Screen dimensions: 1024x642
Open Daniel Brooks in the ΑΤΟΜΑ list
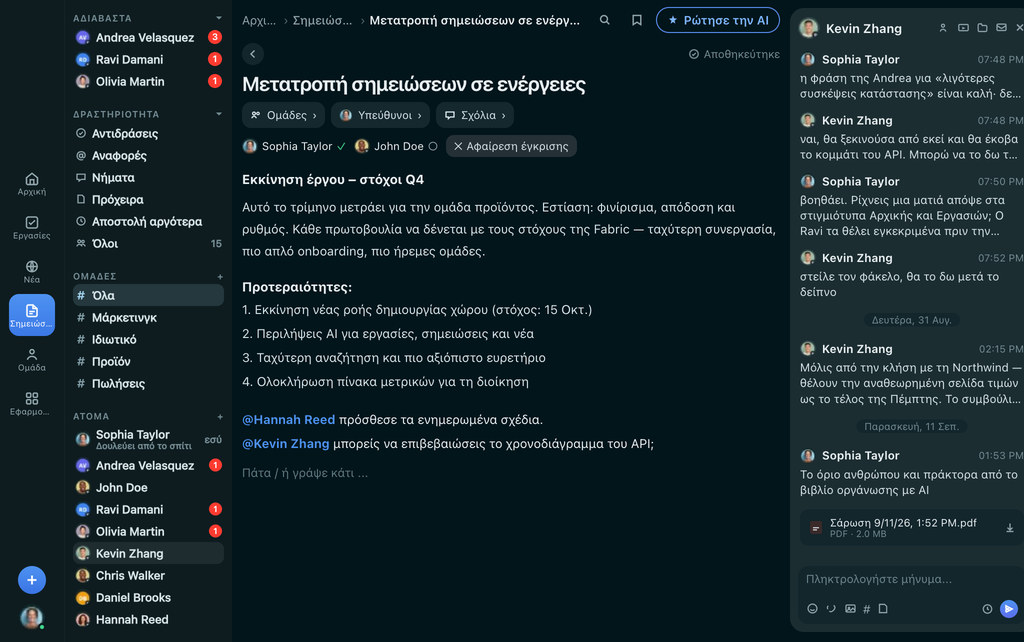click(x=148, y=598)
